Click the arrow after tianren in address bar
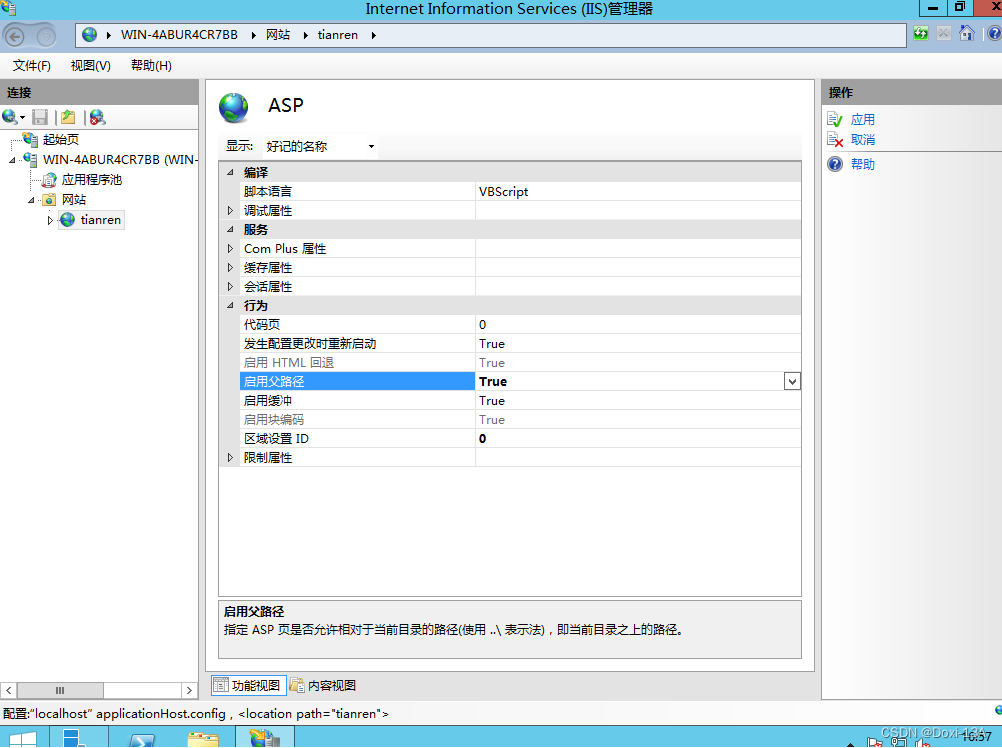This screenshot has height=748, width=1002. [373, 35]
